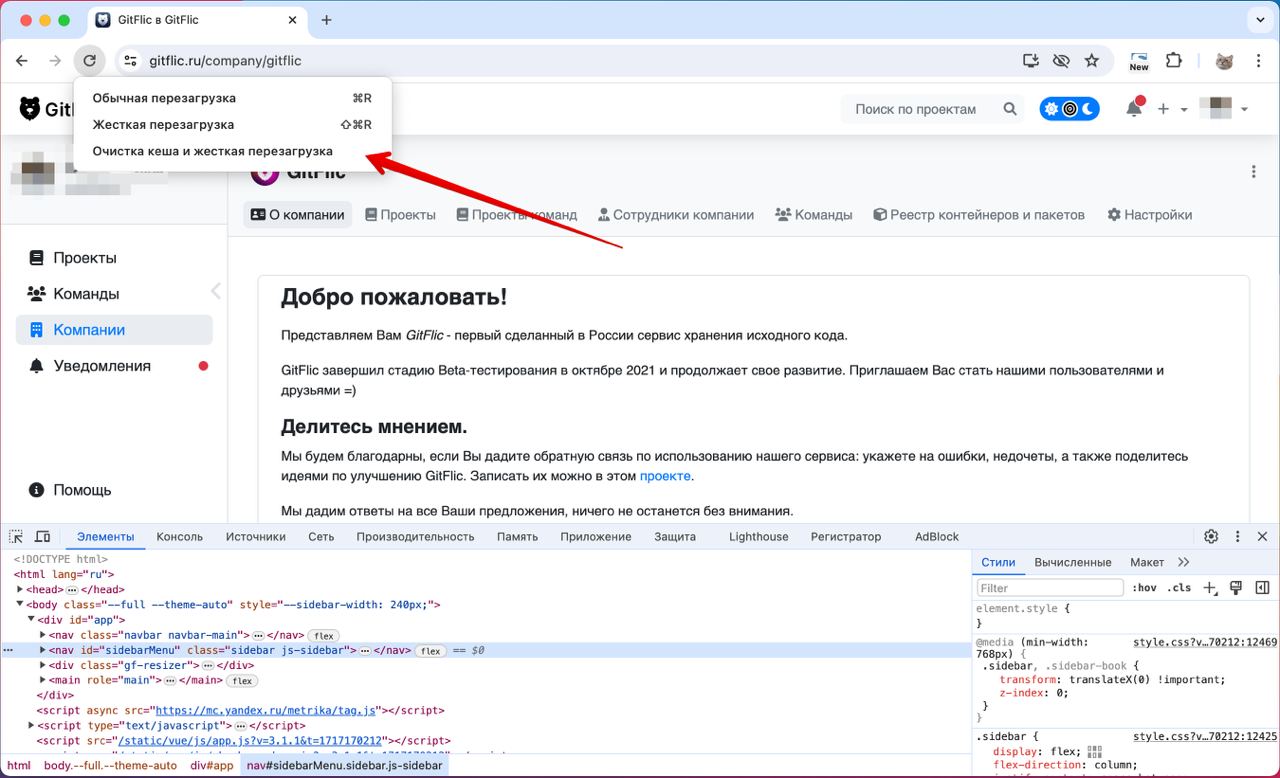Expand the <main role="main"> node
The height and width of the screenshot is (778, 1280).
click(42, 680)
